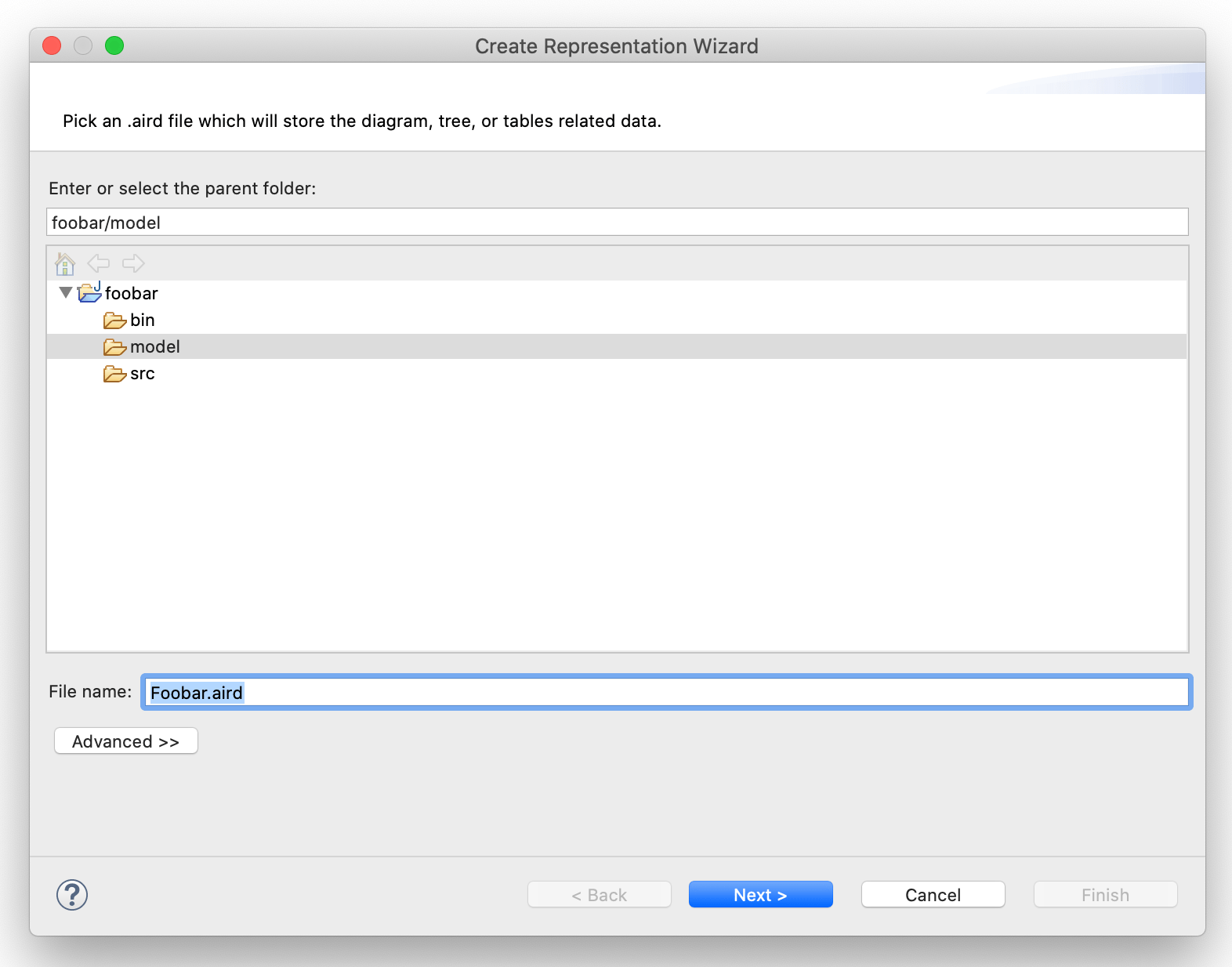Click the forward arrow in folder toolbar
The image size is (1232, 967).
pos(133,263)
